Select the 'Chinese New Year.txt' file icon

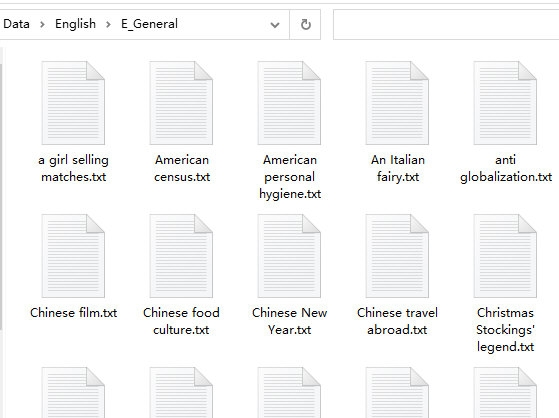click(x=289, y=256)
